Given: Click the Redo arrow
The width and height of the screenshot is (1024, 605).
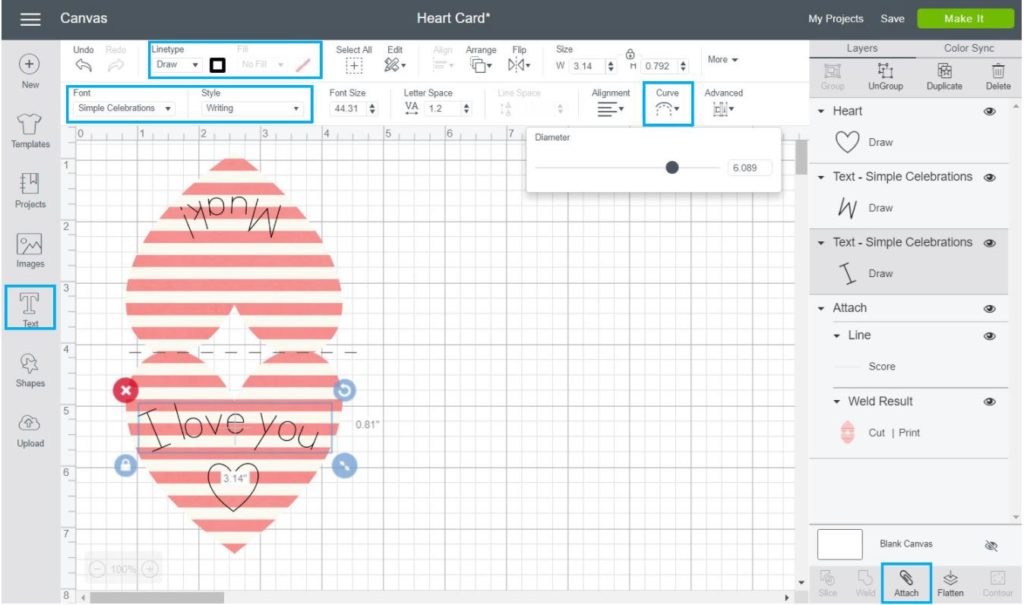Looking at the screenshot, I should coord(116,65).
